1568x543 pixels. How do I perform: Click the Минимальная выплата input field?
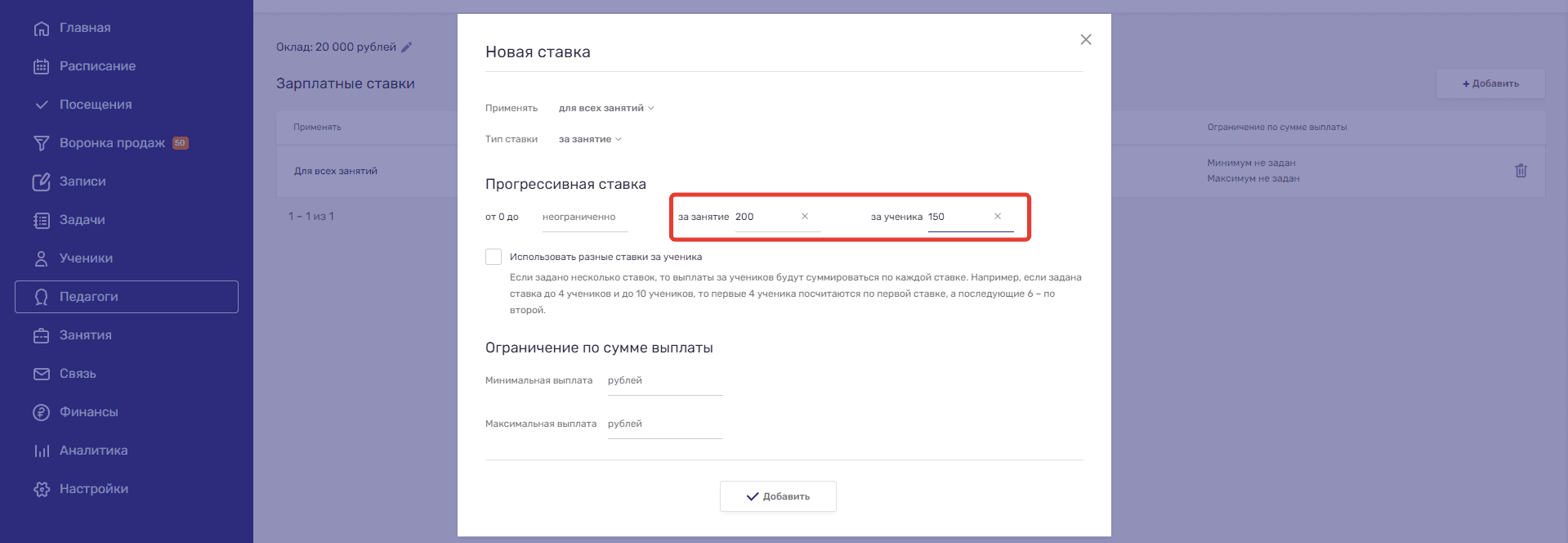664,381
